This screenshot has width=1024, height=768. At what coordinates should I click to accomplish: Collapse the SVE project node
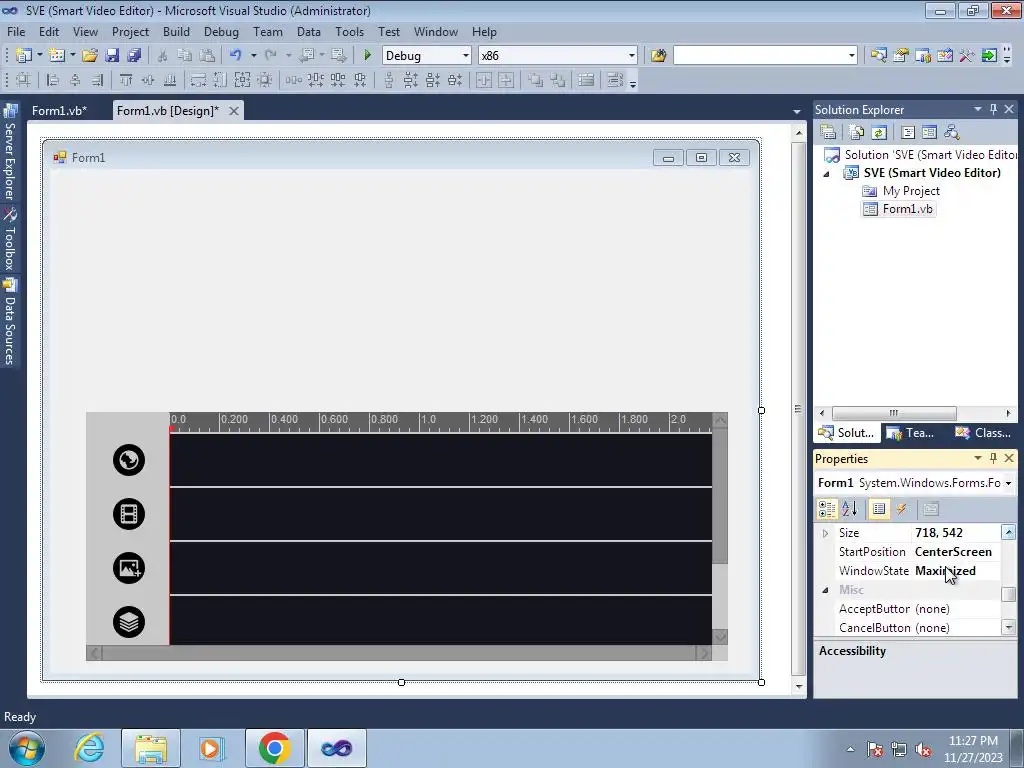(826, 174)
